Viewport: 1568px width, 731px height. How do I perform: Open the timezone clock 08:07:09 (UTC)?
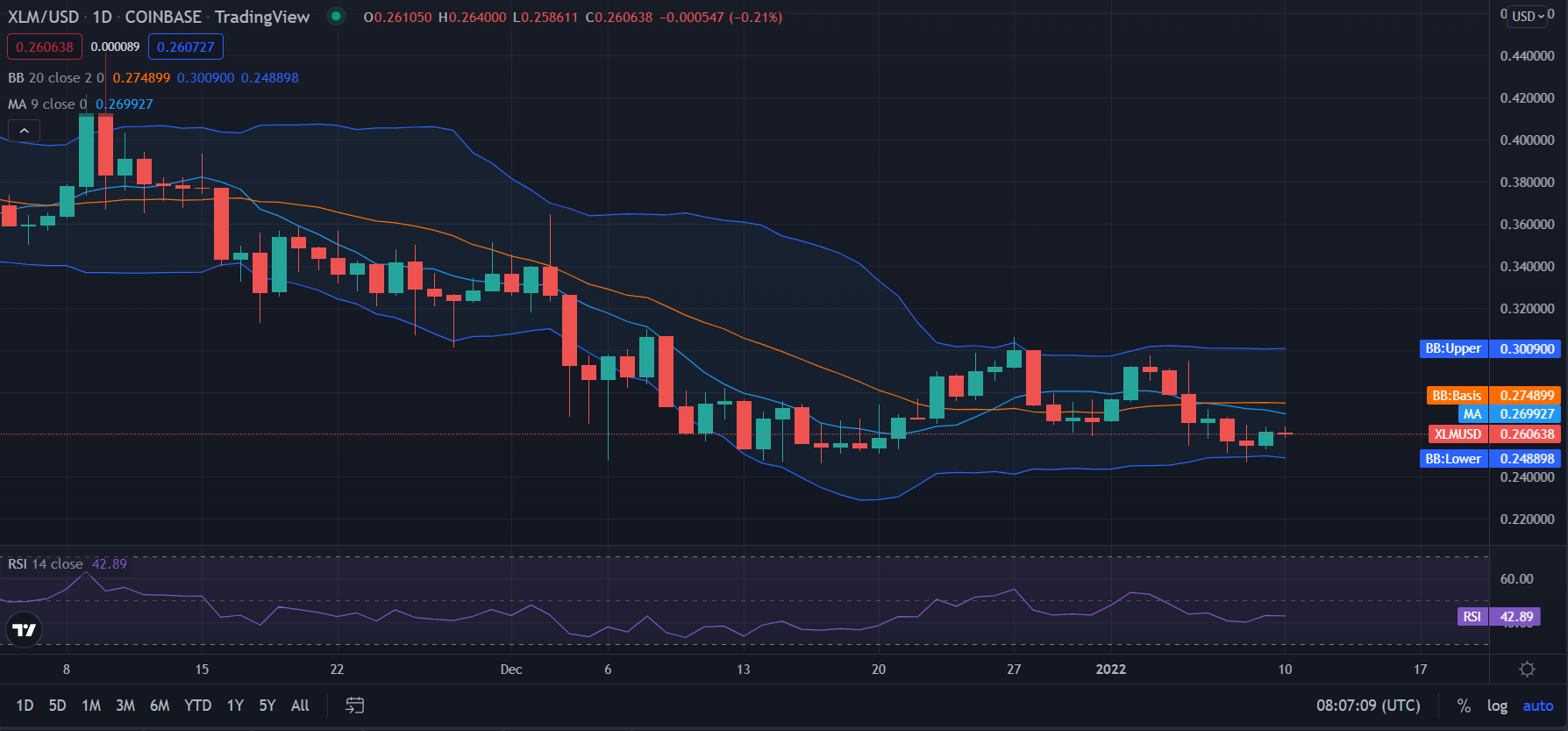(1368, 706)
